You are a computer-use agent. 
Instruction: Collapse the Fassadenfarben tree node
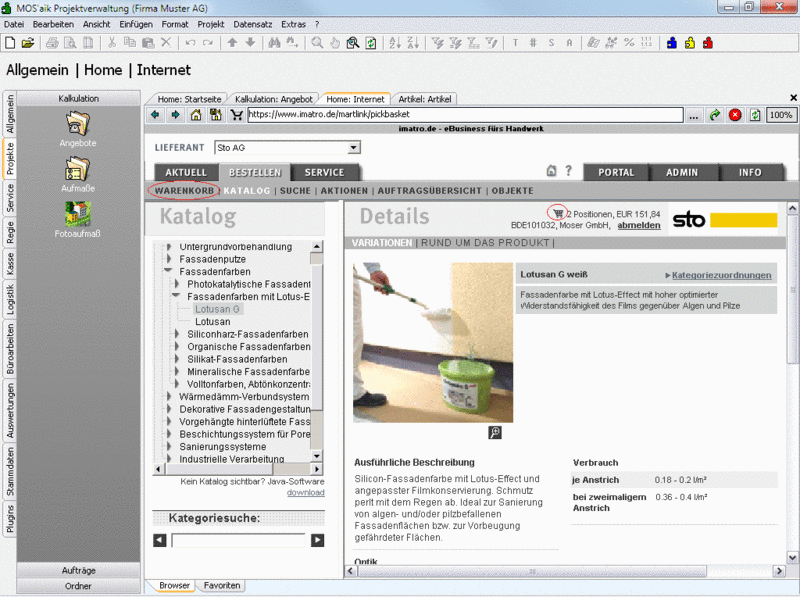(x=168, y=271)
